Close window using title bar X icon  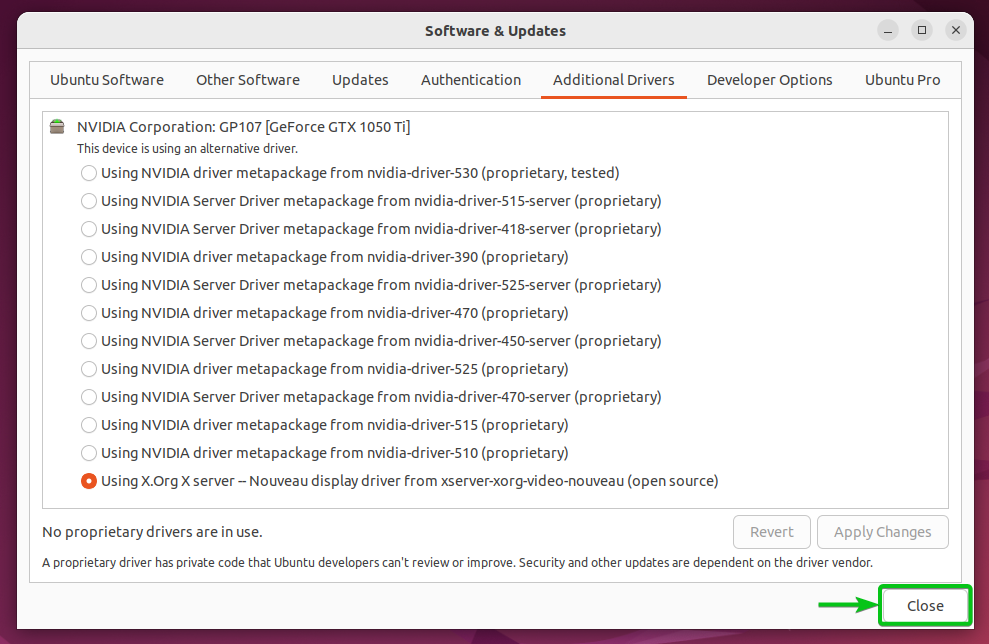pyautogui.click(x=956, y=30)
